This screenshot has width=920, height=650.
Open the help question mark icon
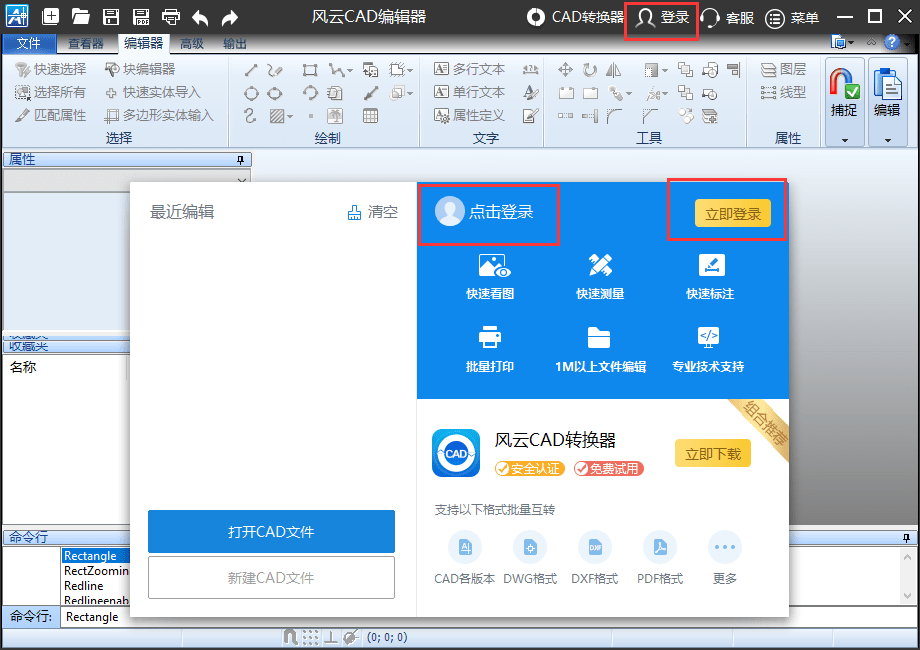(892, 42)
